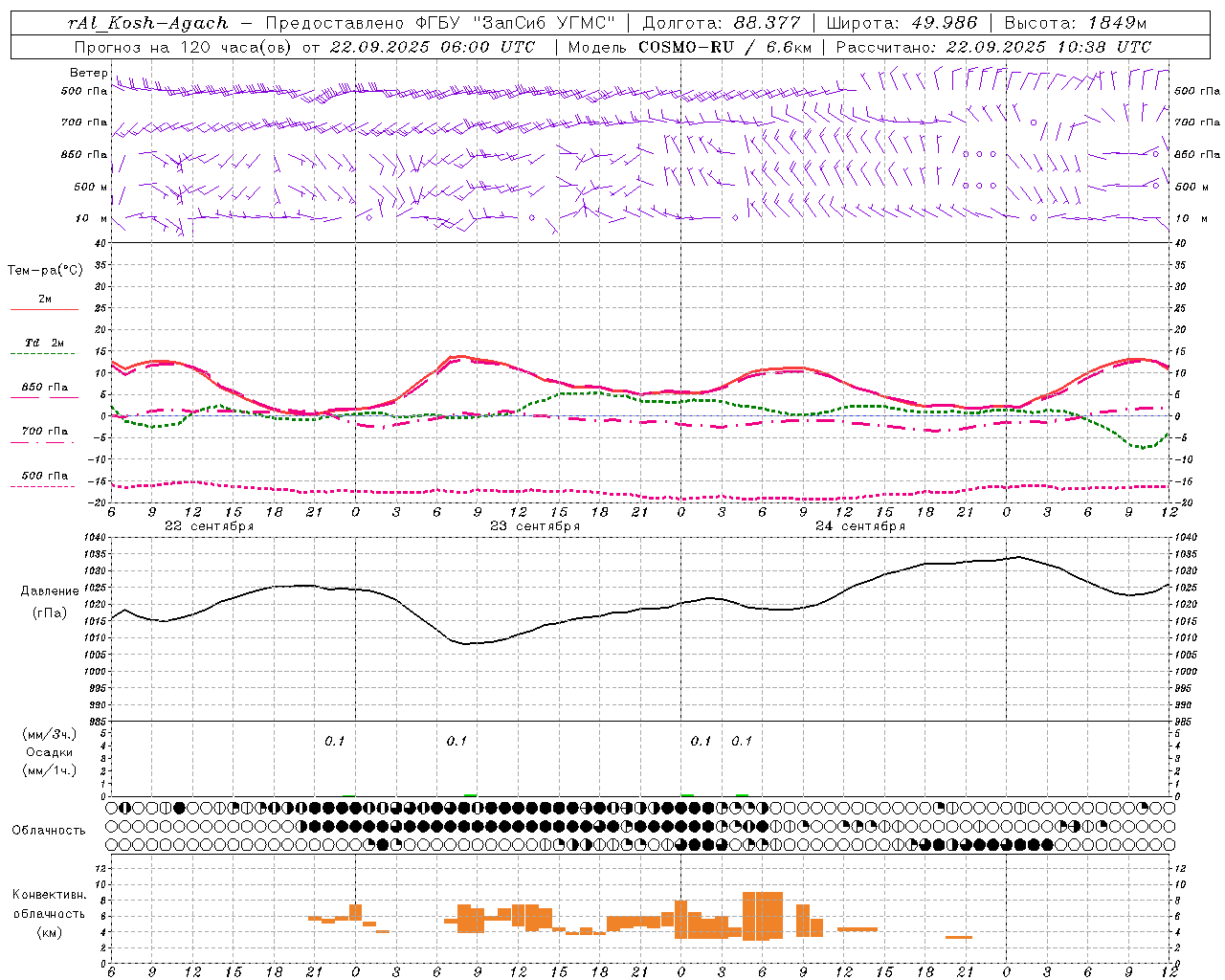Click the rAl_Kosh-Agach station title

coord(148,23)
